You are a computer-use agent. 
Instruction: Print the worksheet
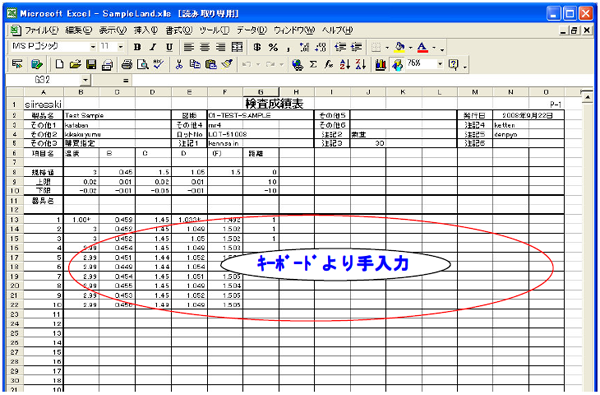point(127,64)
